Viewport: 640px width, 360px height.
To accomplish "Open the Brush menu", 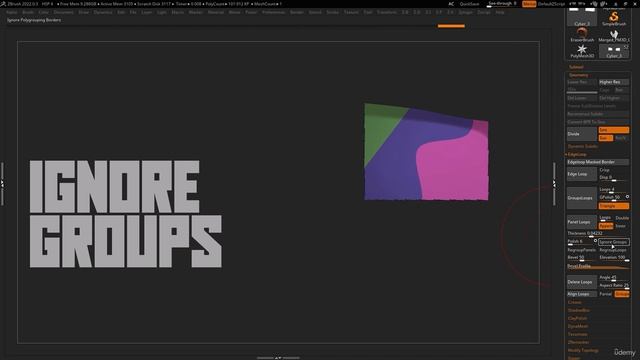I will pyautogui.click(x=28, y=12).
